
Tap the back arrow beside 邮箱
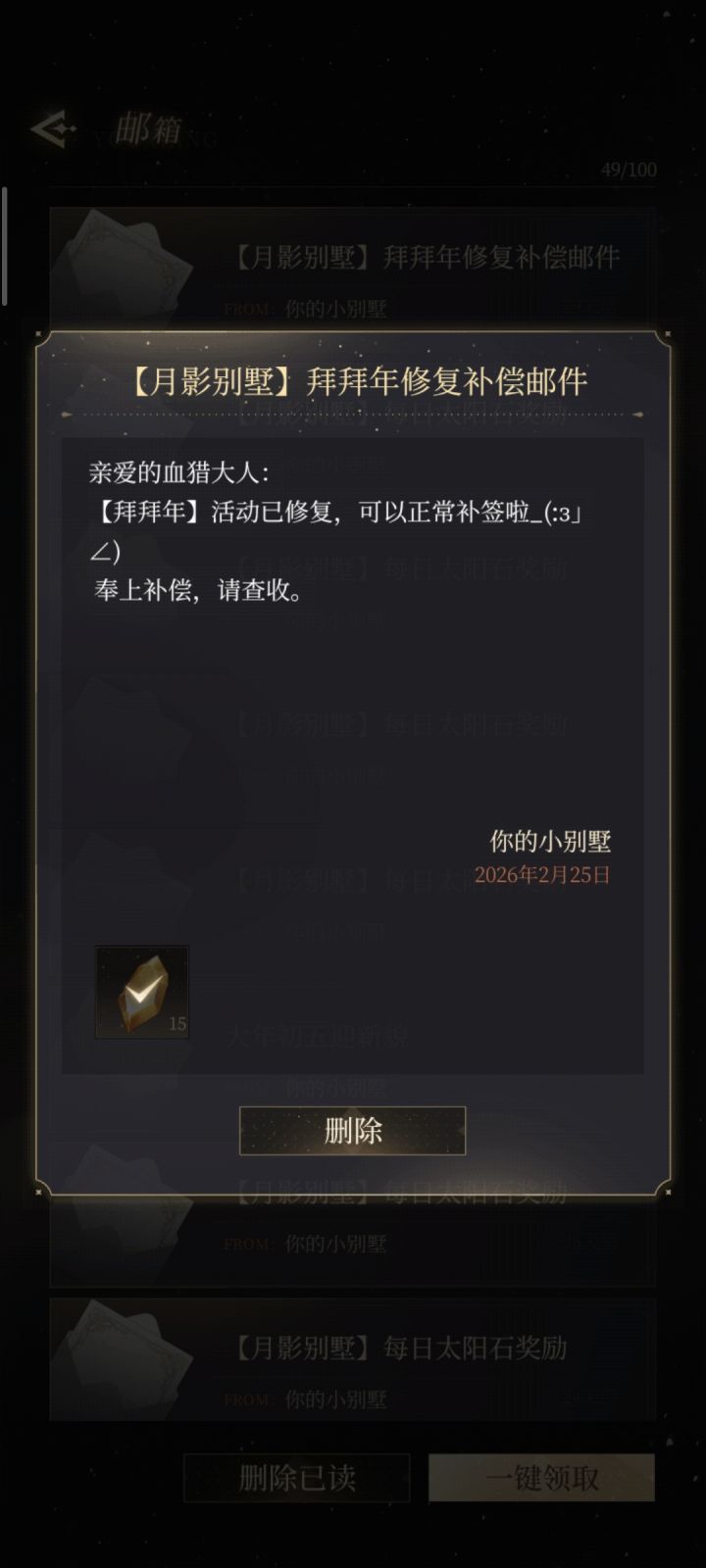click(x=53, y=129)
